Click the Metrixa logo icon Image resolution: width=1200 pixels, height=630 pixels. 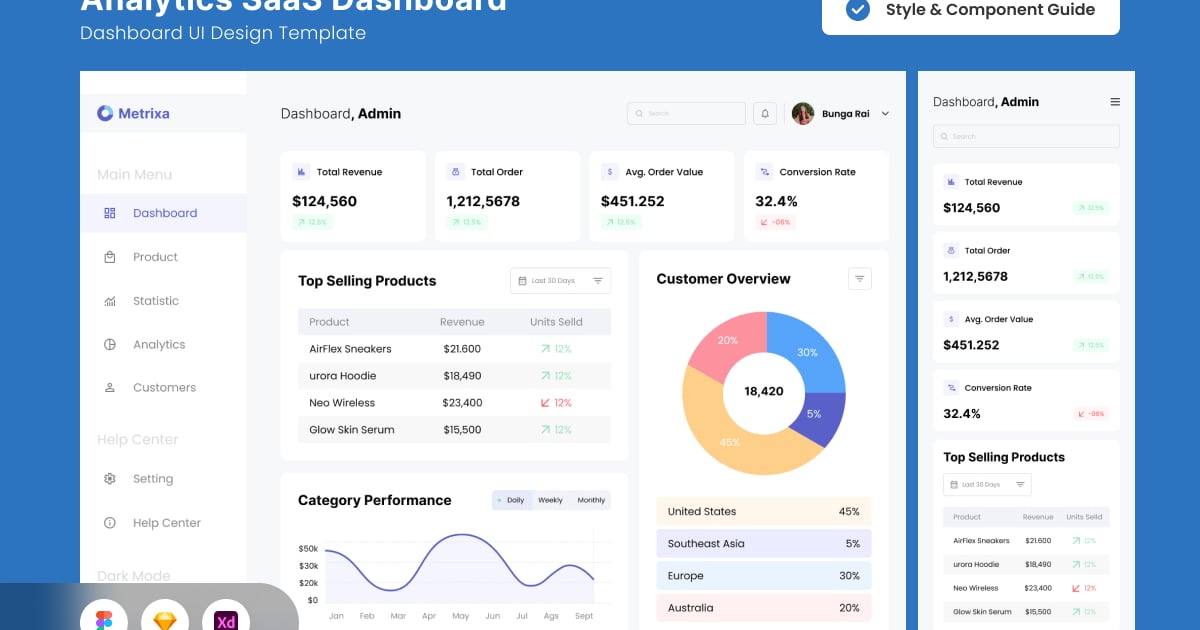click(x=105, y=114)
